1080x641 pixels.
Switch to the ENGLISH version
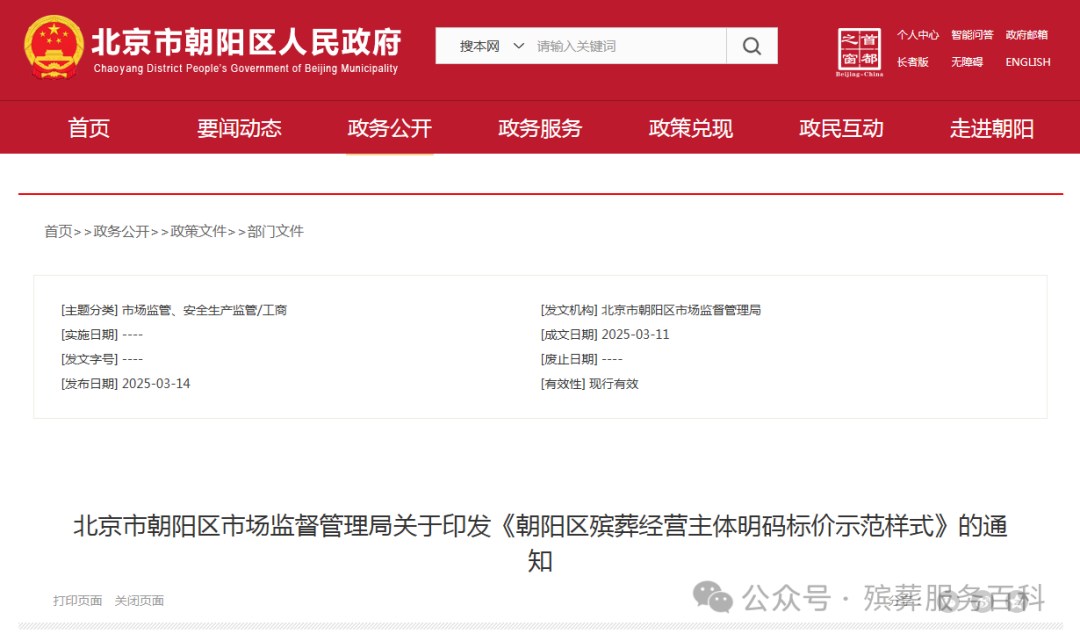[1027, 61]
